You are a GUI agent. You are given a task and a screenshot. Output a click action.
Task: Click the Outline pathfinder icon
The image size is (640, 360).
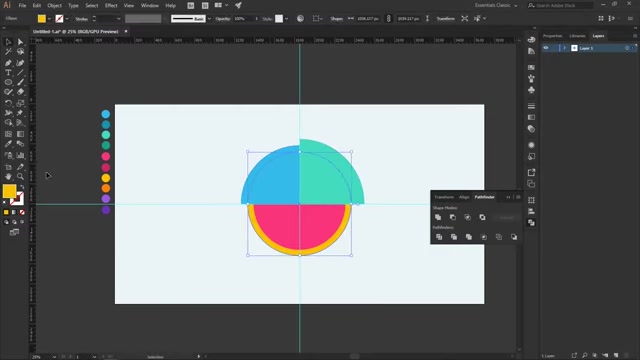coord(499,237)
